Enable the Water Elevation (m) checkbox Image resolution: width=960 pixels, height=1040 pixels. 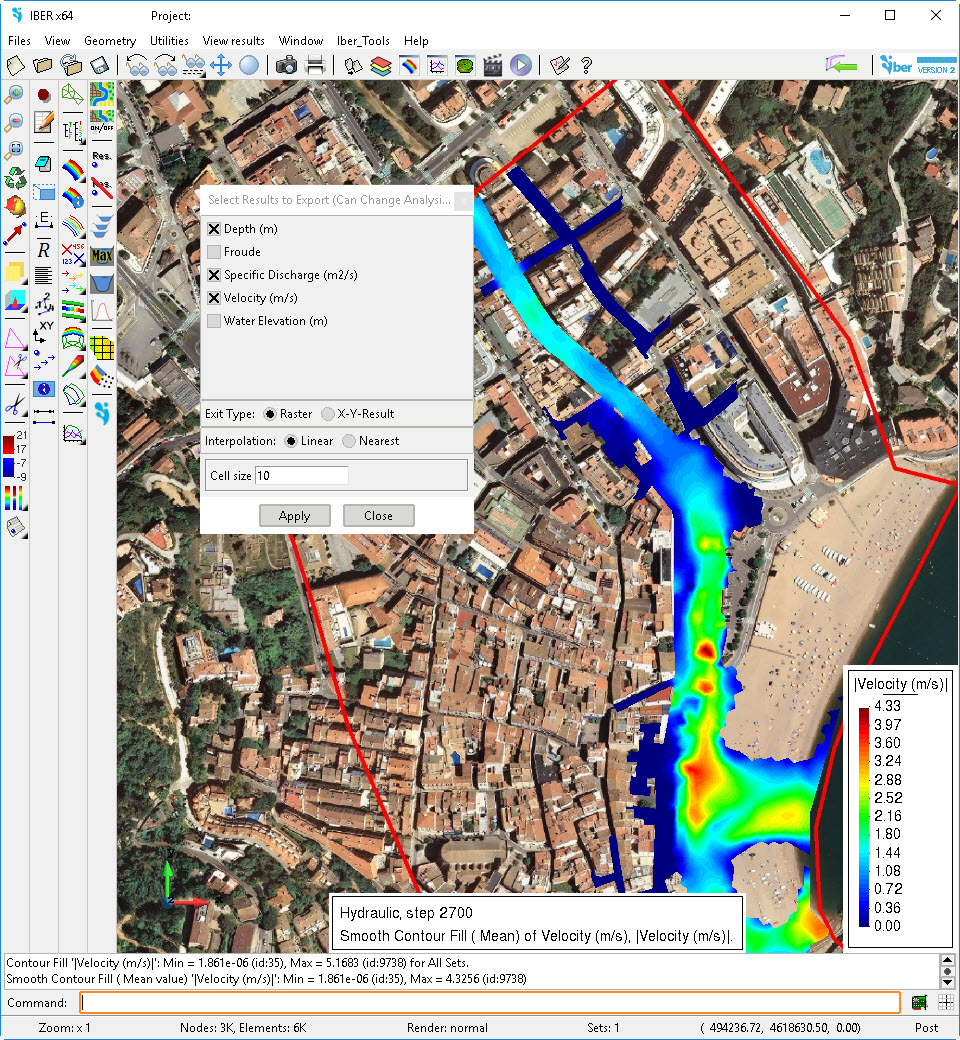(x=214, y=320)
